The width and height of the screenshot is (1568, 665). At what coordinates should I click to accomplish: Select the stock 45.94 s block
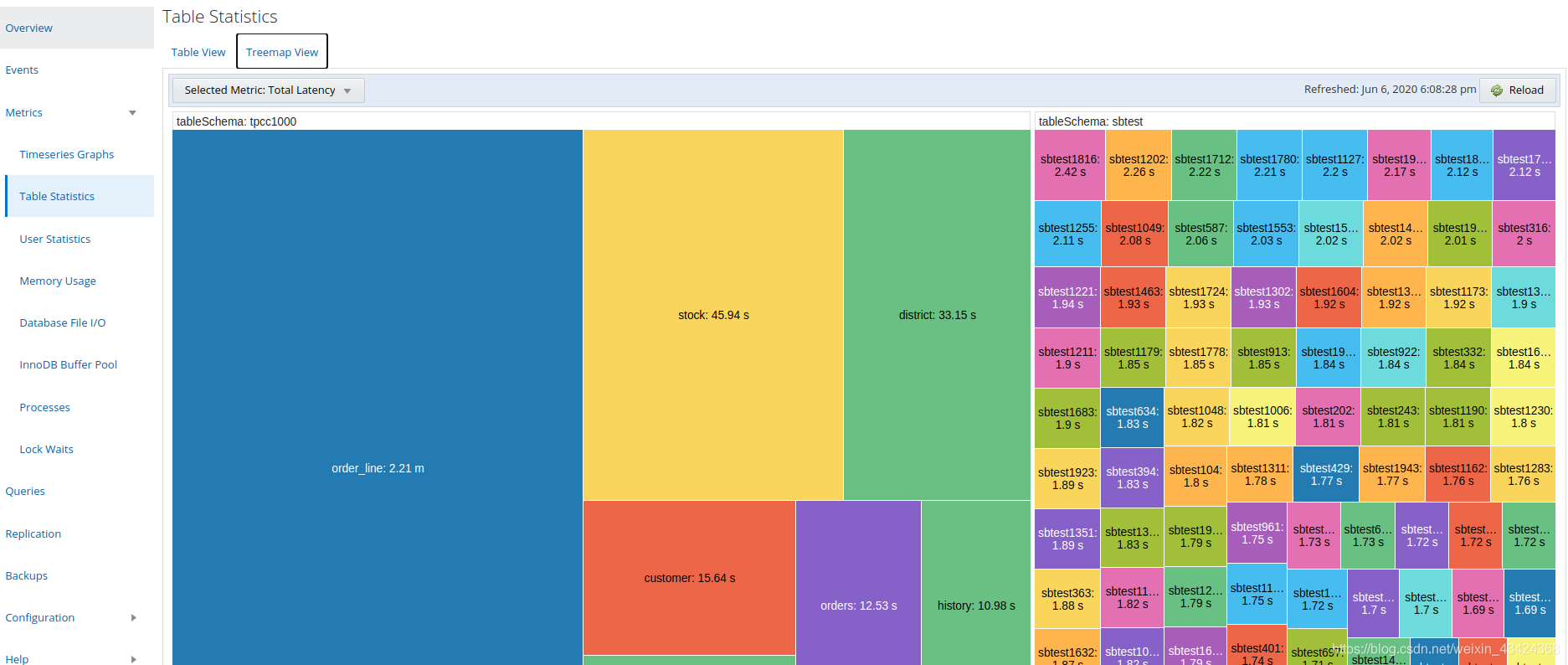pyautogui.click(x=713, y=315)
